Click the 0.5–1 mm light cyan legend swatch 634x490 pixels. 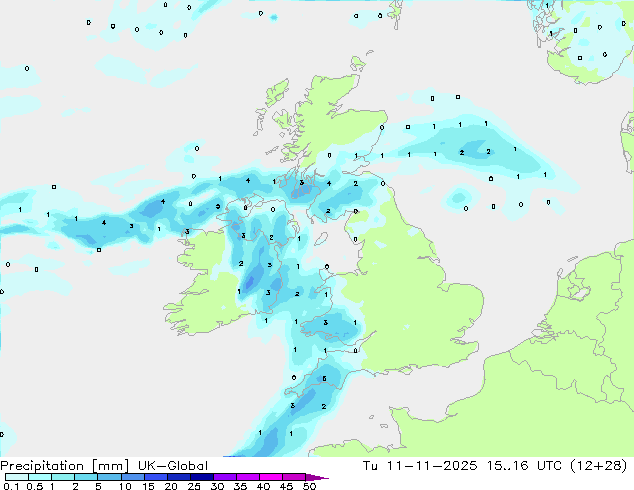point(40,477)
